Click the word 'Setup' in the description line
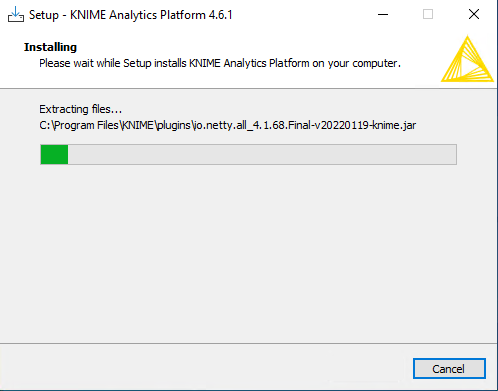The width and height of the screenshot is (498, 391). (x=137, y=63)
